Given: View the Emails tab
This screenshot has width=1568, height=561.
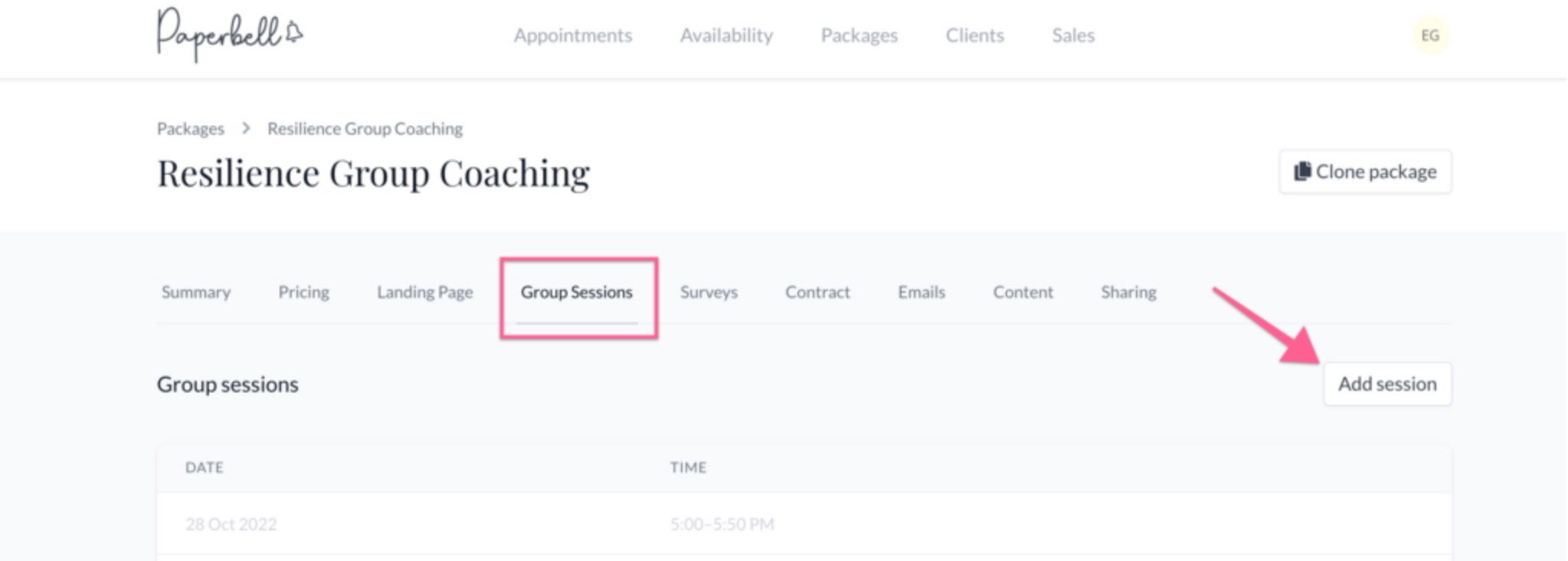Looking at the screenshot, I should tap(921, 292).
